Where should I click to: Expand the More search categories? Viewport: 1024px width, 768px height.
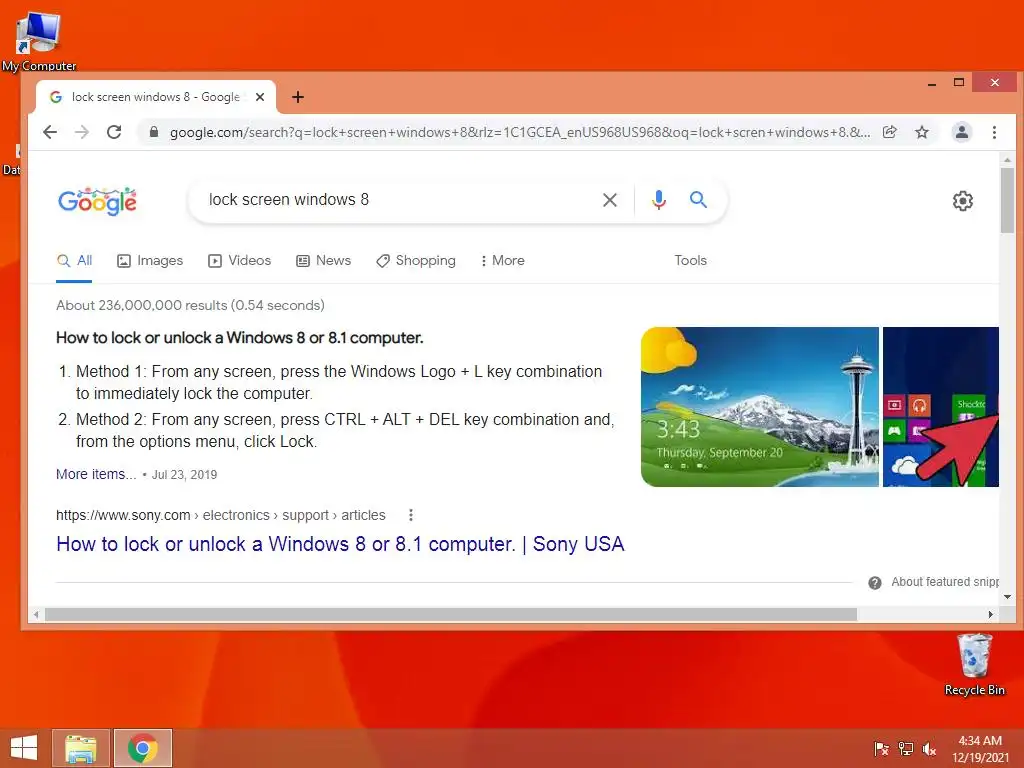click(502, 261)
